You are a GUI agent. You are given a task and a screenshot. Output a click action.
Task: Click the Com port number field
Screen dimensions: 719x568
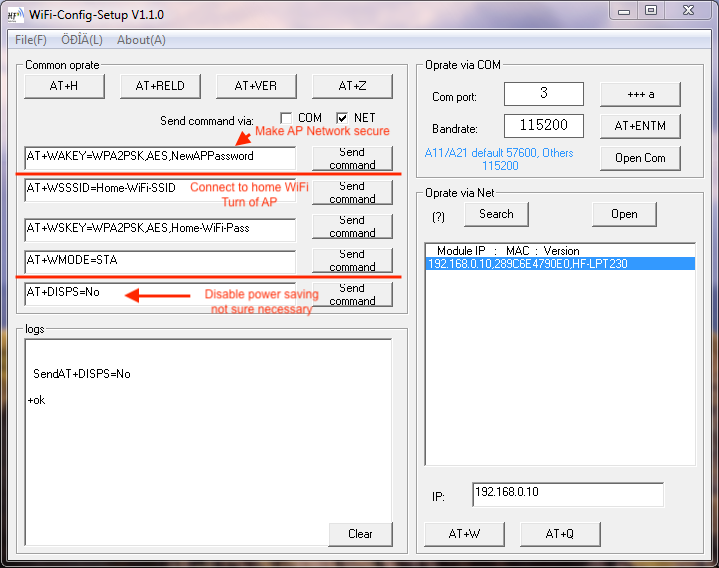pyautogui.click(x=543, y=94)
